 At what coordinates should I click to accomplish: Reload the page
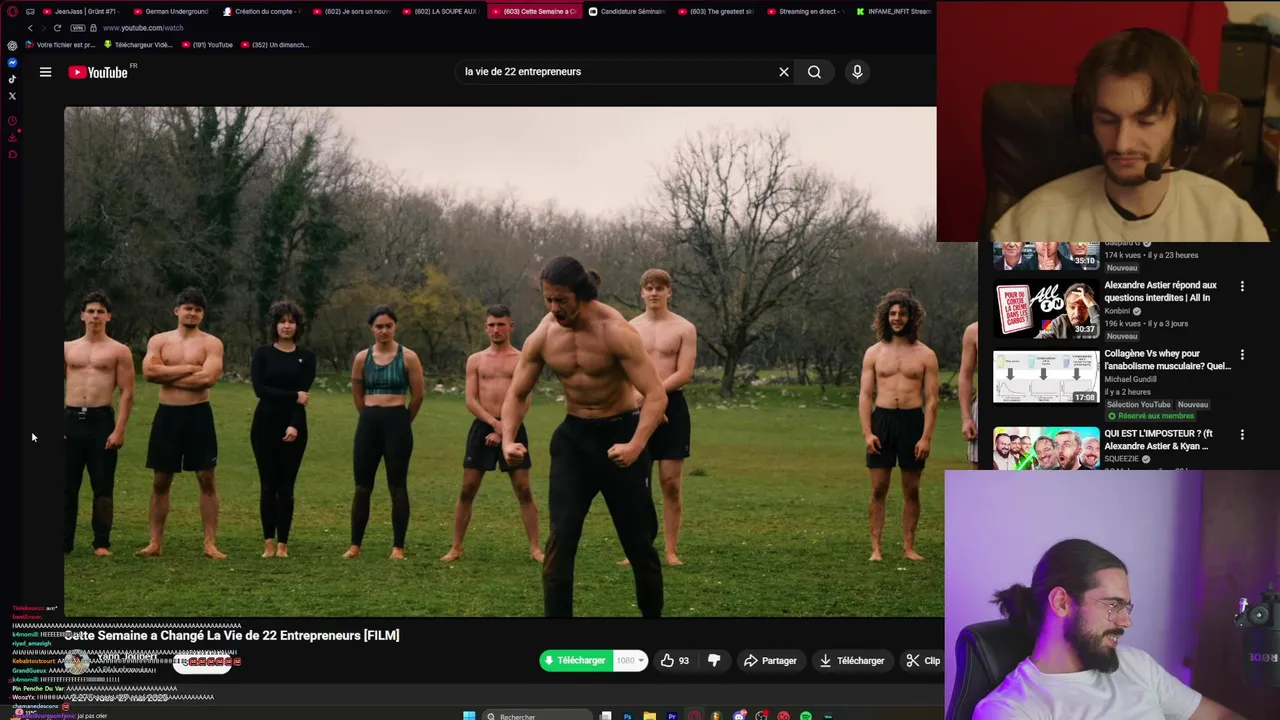coord(57,28)
